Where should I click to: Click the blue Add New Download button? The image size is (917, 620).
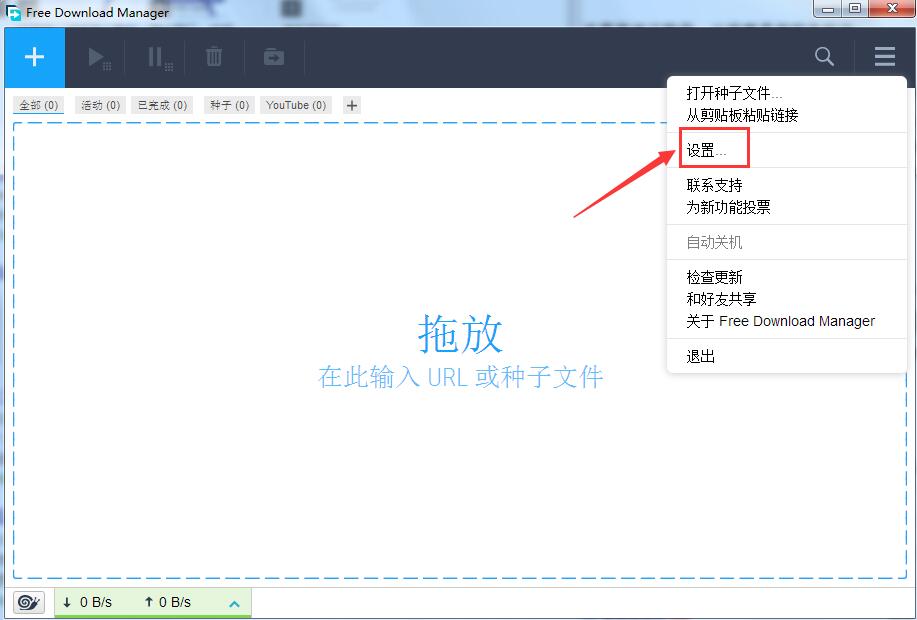[33, 57]
